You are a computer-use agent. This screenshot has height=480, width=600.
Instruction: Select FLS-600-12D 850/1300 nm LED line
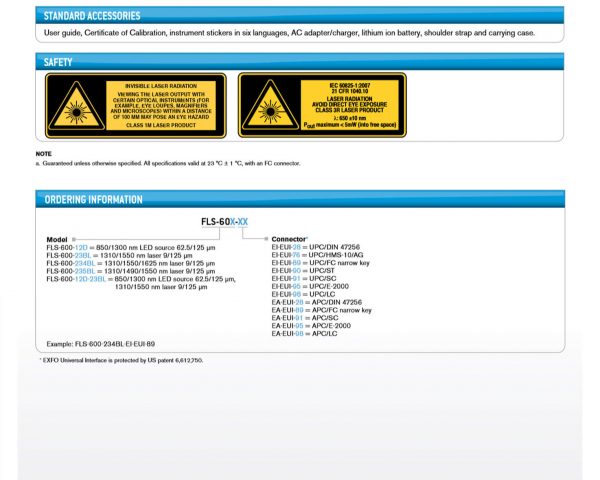pos(131,248)
